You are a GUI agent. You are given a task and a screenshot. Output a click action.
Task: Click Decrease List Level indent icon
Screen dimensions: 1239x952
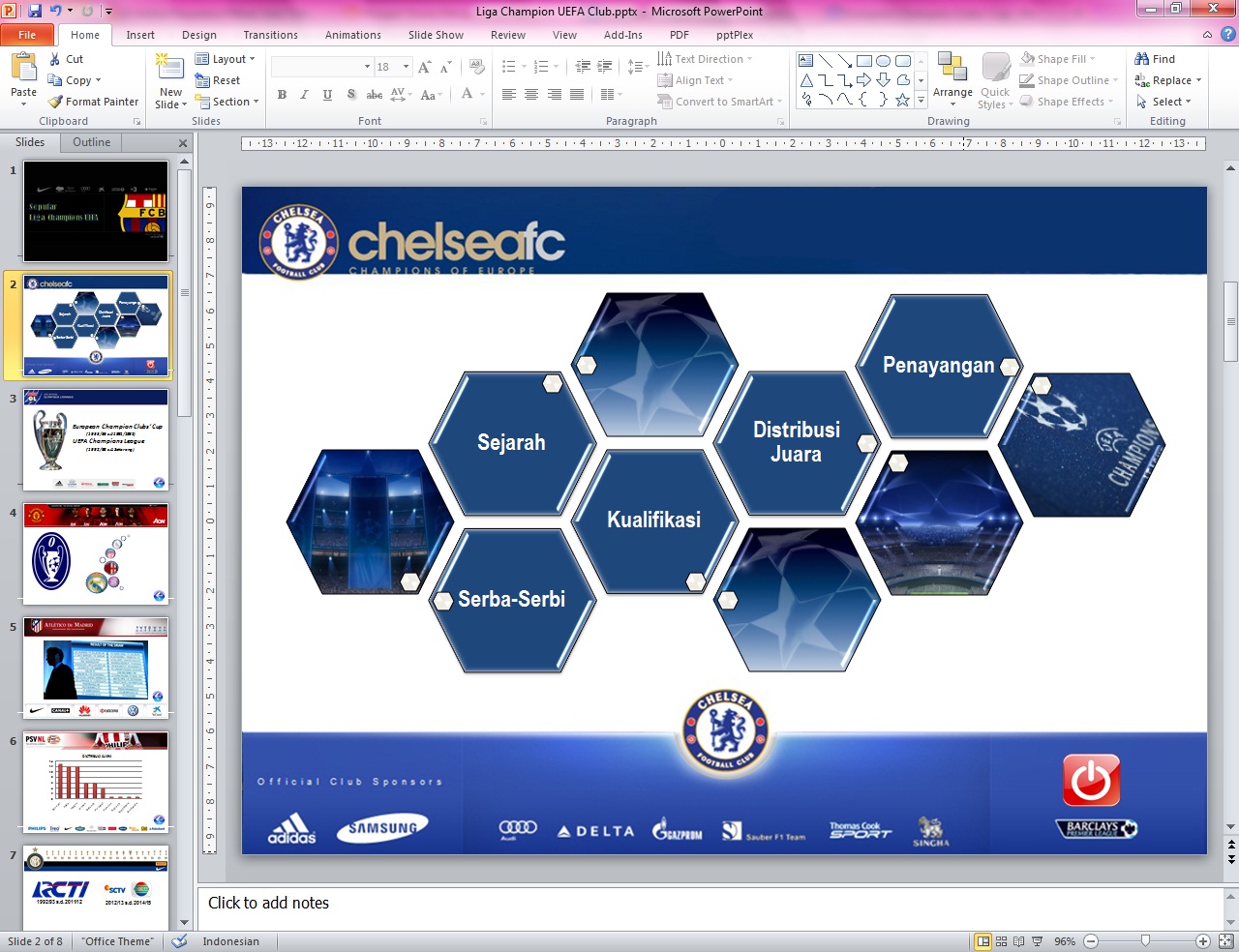pos(583,67)
